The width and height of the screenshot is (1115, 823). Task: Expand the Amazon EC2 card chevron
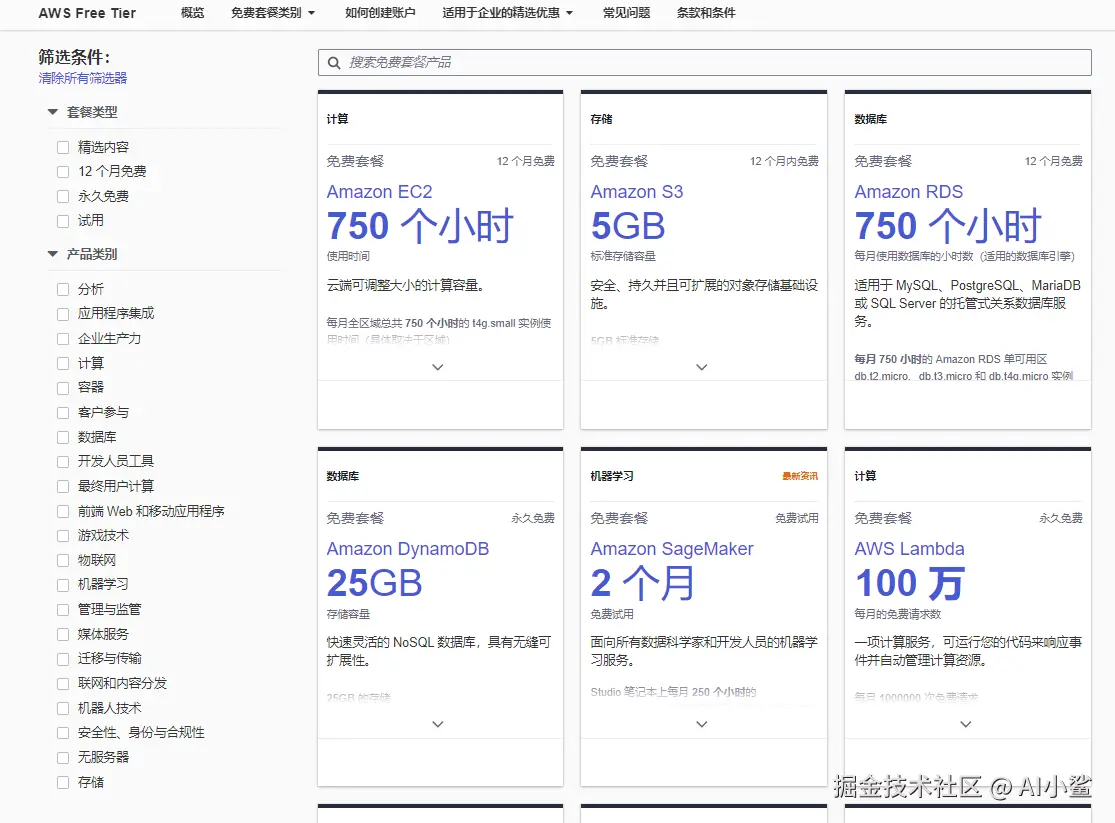[x=438, y=367]
